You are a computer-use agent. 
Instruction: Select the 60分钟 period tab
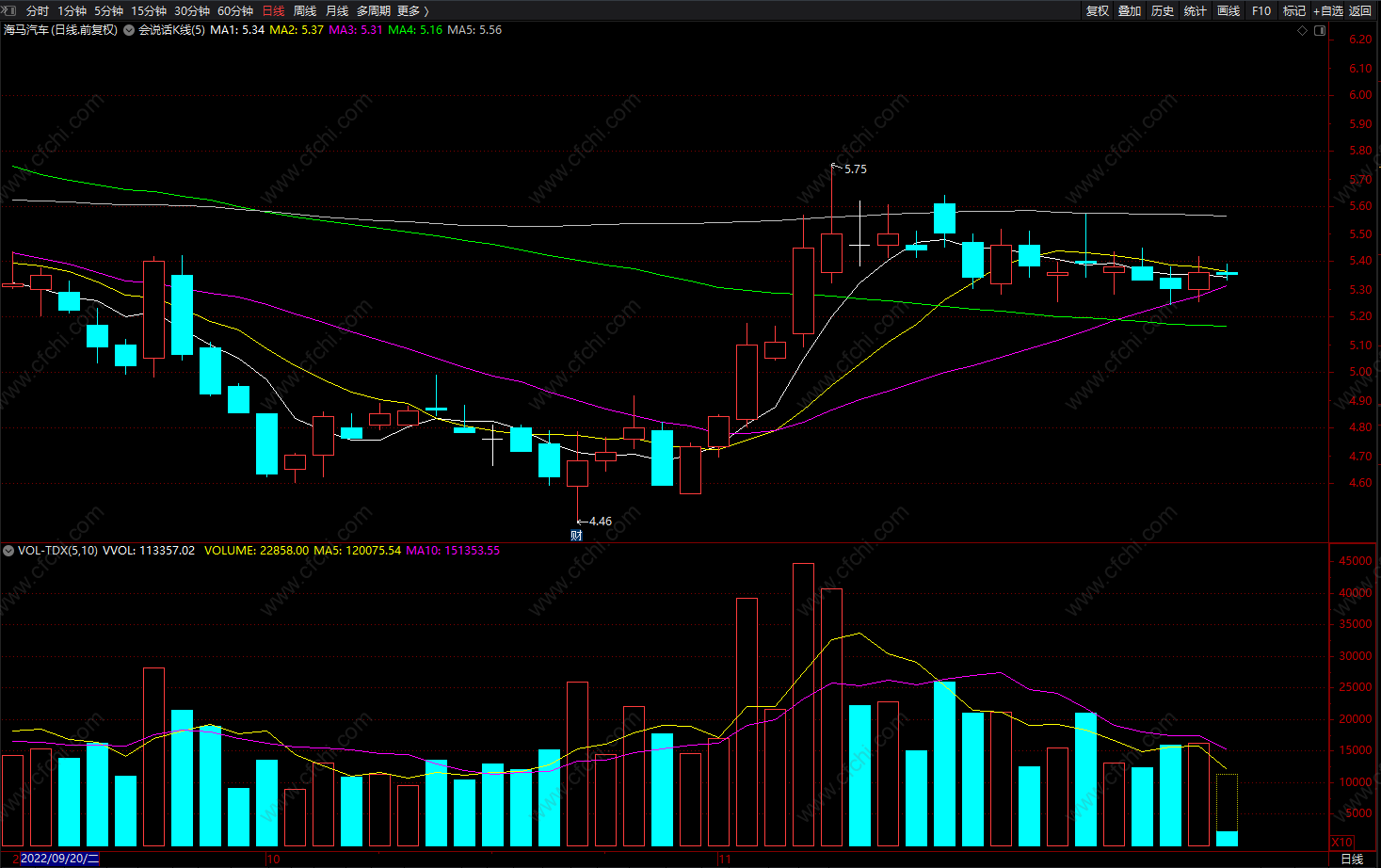coord(235,11)
